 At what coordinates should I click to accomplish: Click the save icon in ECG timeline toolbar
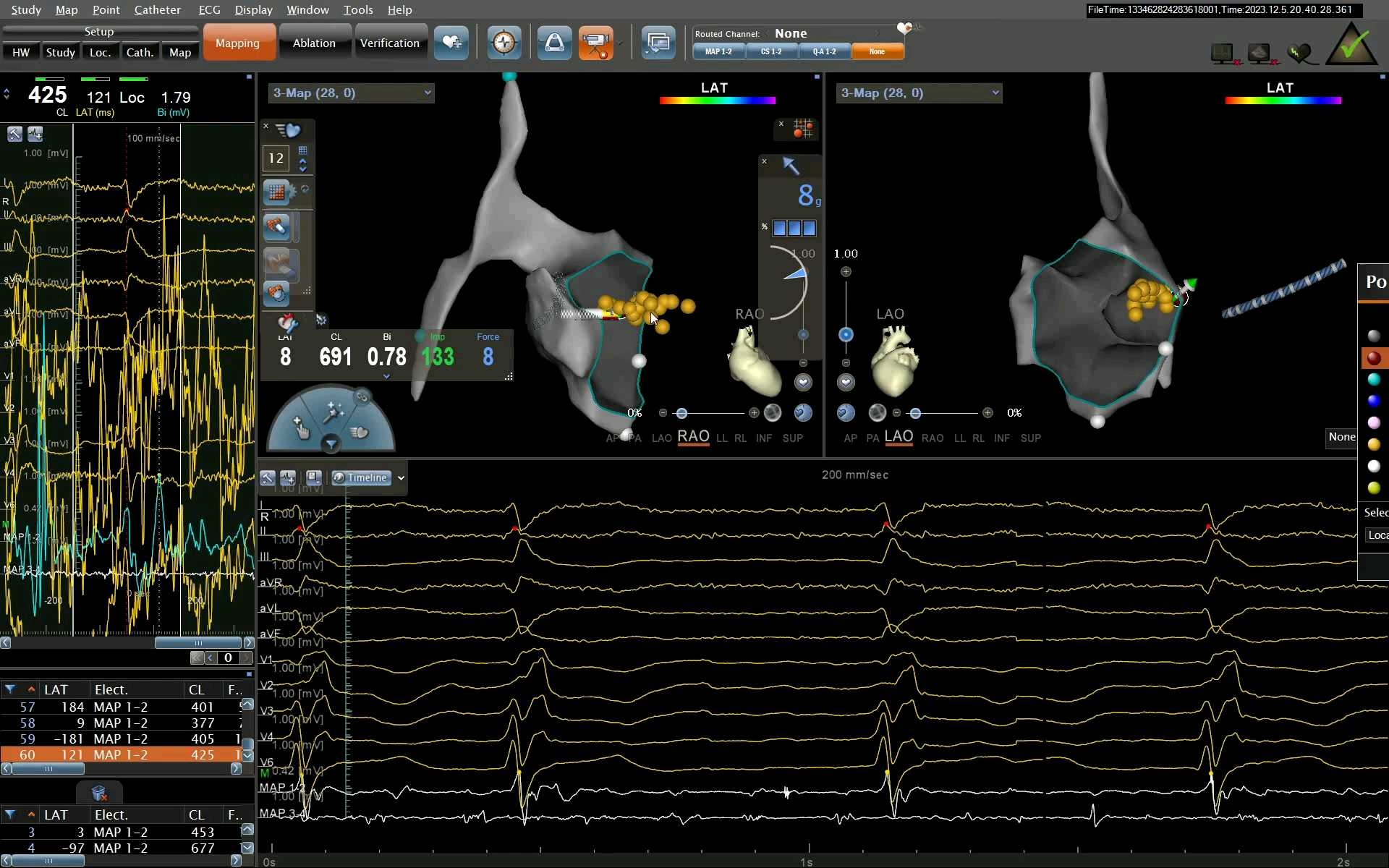coord(313,477)
